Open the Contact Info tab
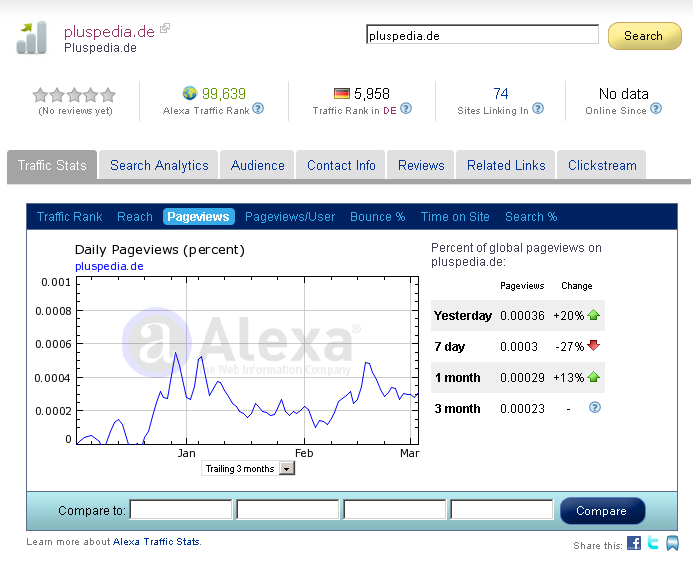The image size is (693, 566). coord(341,165)
